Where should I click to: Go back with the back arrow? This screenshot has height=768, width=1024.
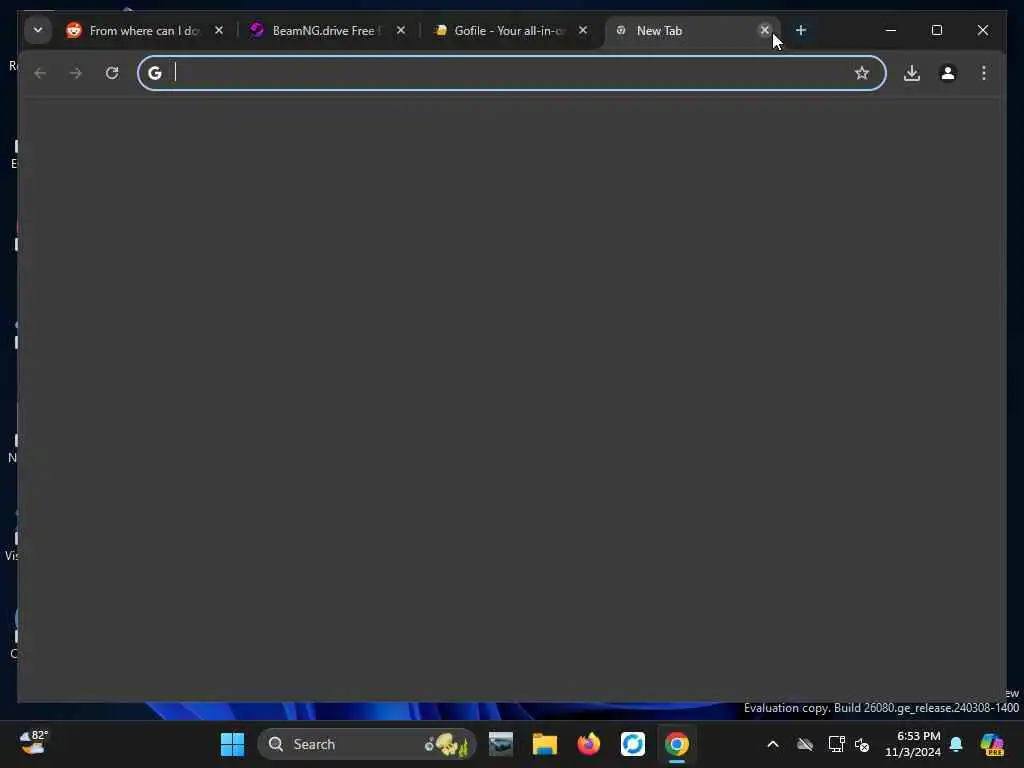[40, 73]
